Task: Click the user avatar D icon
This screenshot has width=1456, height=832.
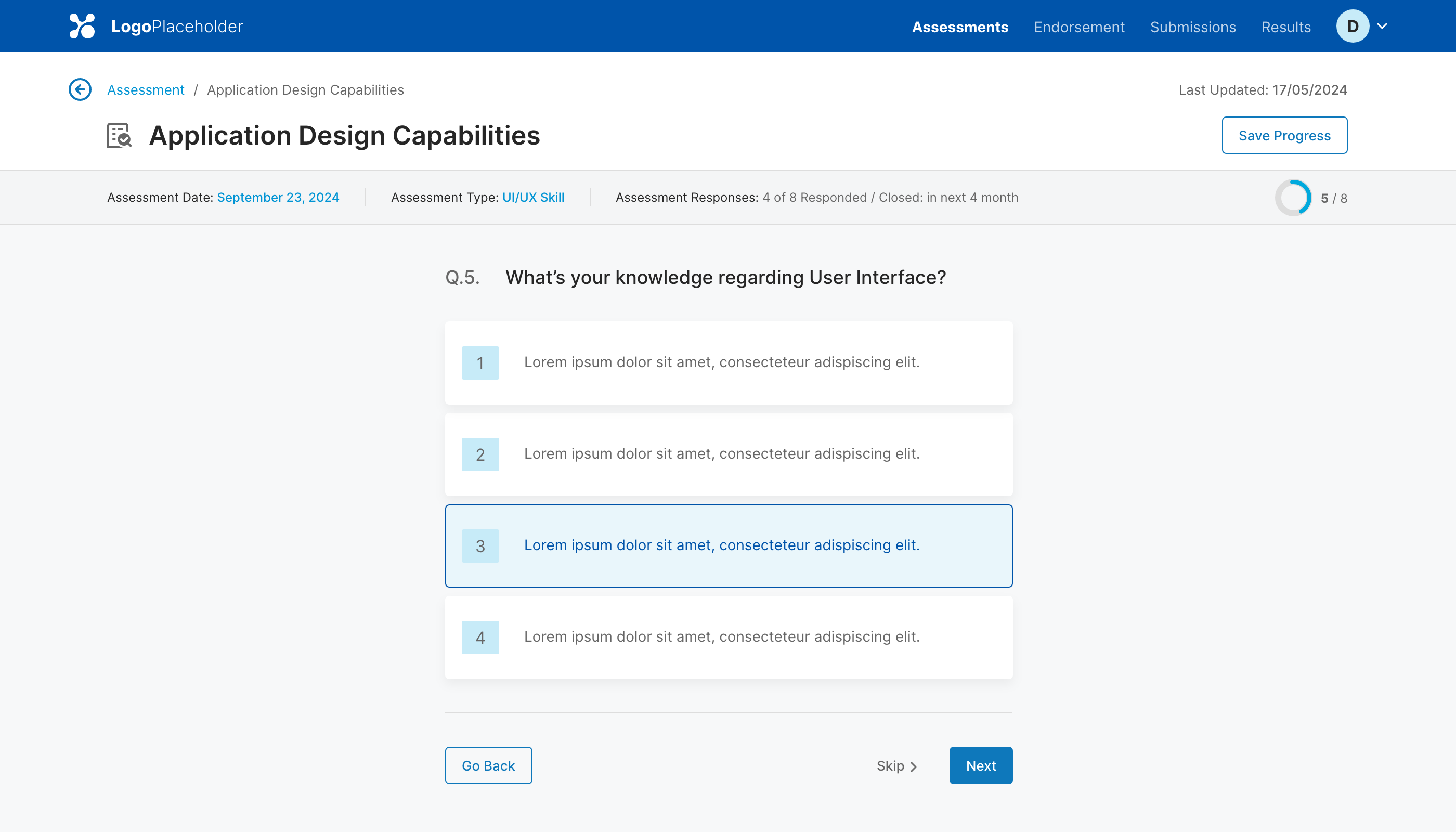Action: [x=1352, y=27]
